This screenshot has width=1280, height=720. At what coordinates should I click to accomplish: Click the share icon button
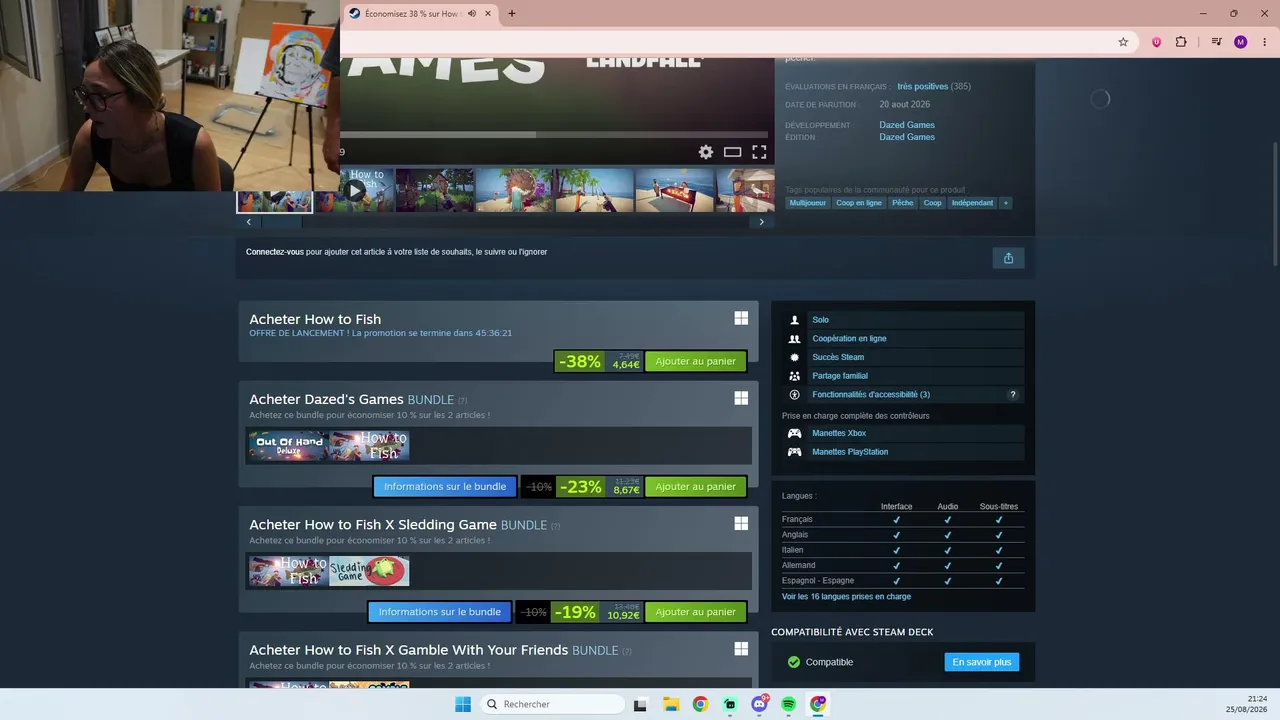click(1008, 258)
